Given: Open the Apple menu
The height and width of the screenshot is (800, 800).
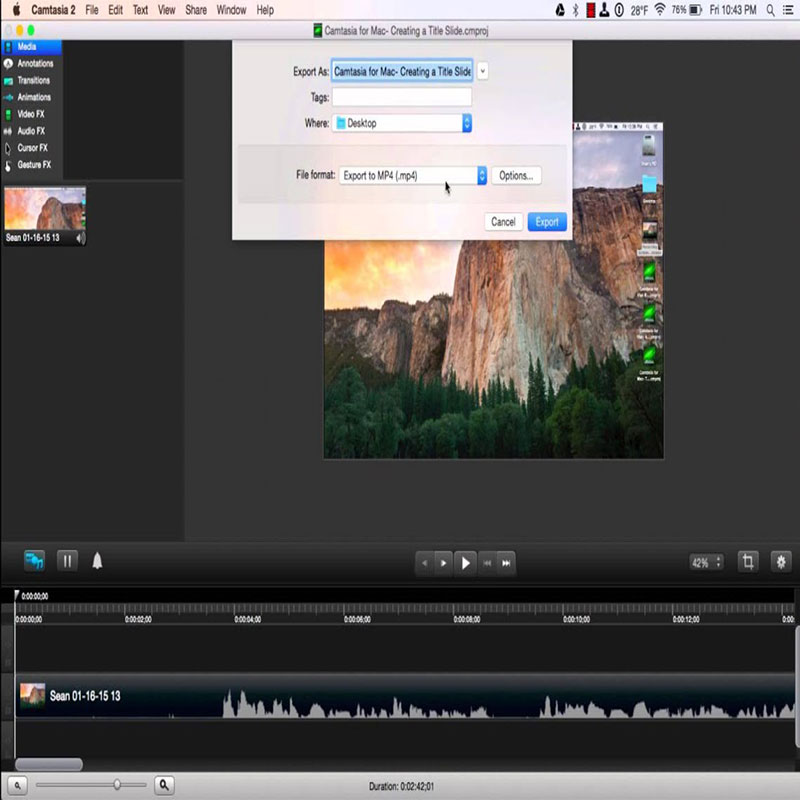Looking at the screenshot, I should click(16, 10).
